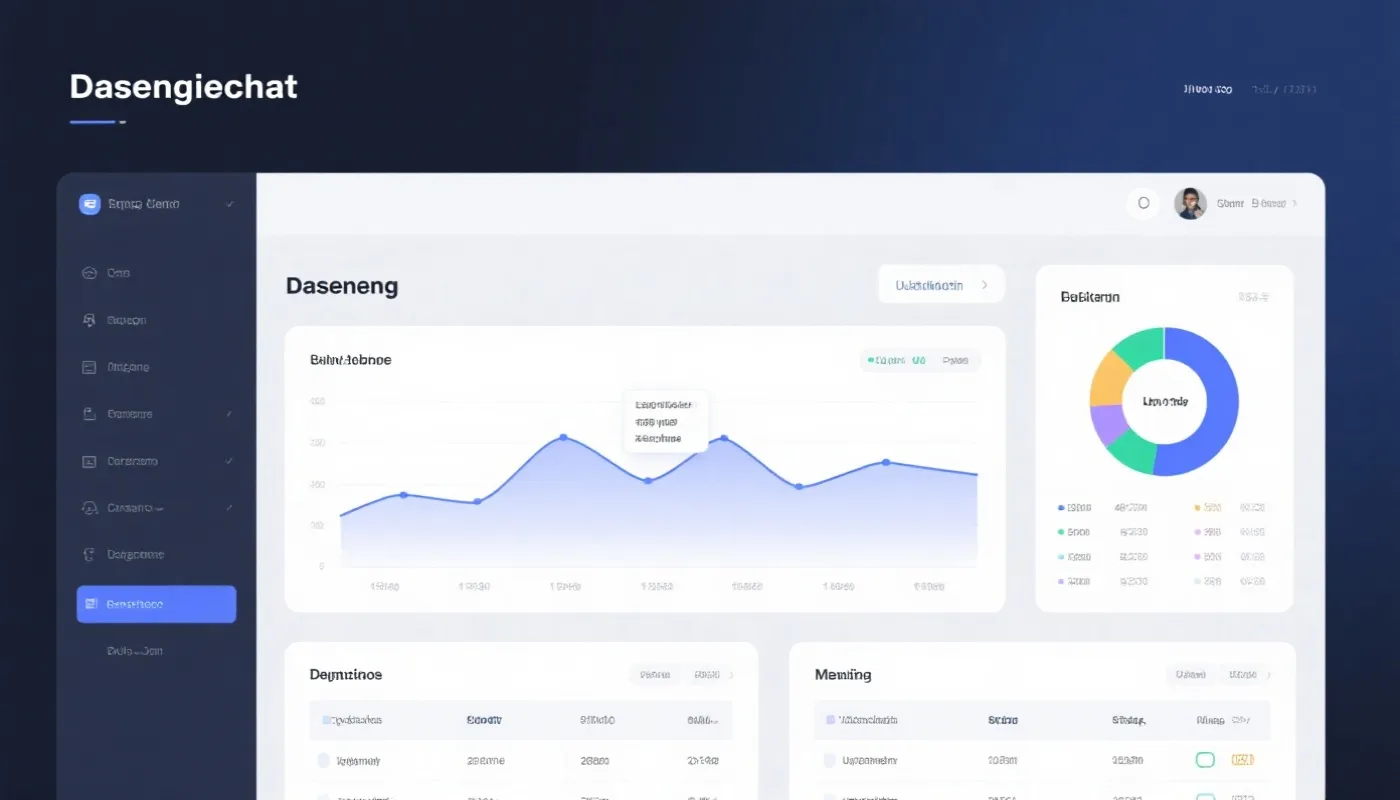Open the user account dropdown arrow in header
This screenshot has width=1400, height=800.
(x=1295, y=203)
